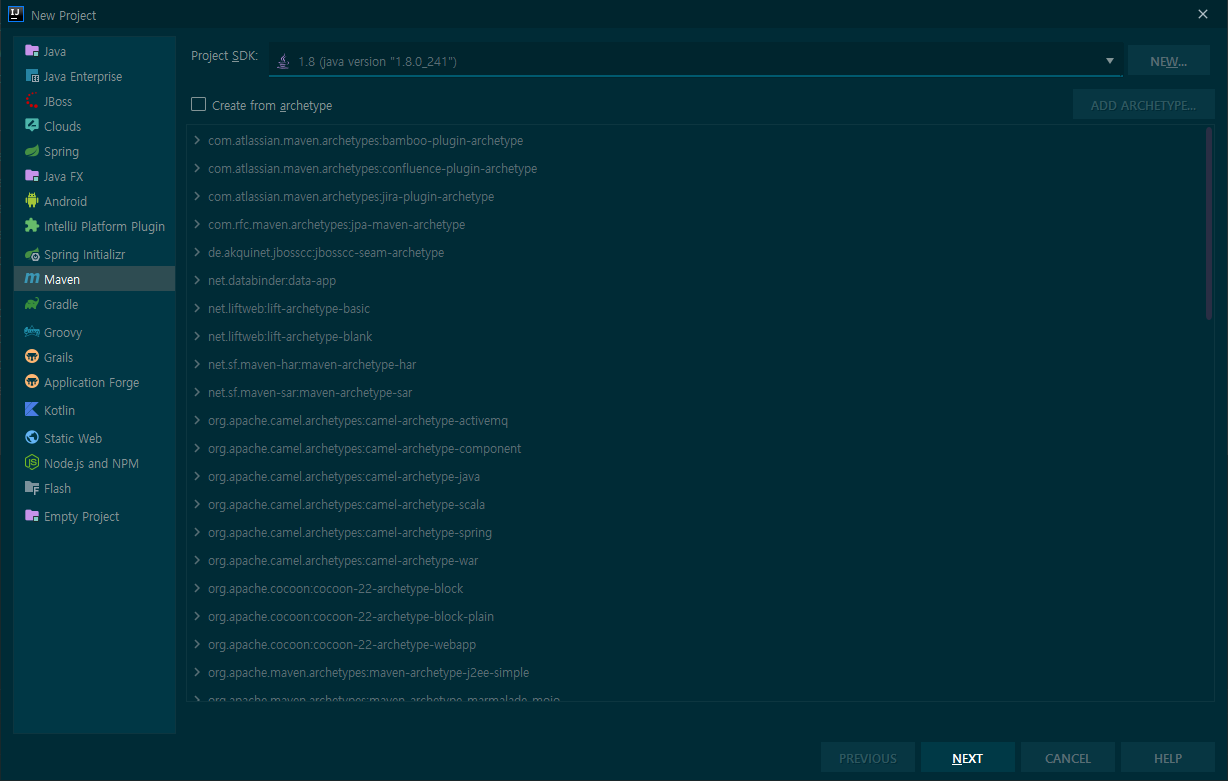Expand the confluence-plugin-archetype entry
1228x781 pixels.
197,169
